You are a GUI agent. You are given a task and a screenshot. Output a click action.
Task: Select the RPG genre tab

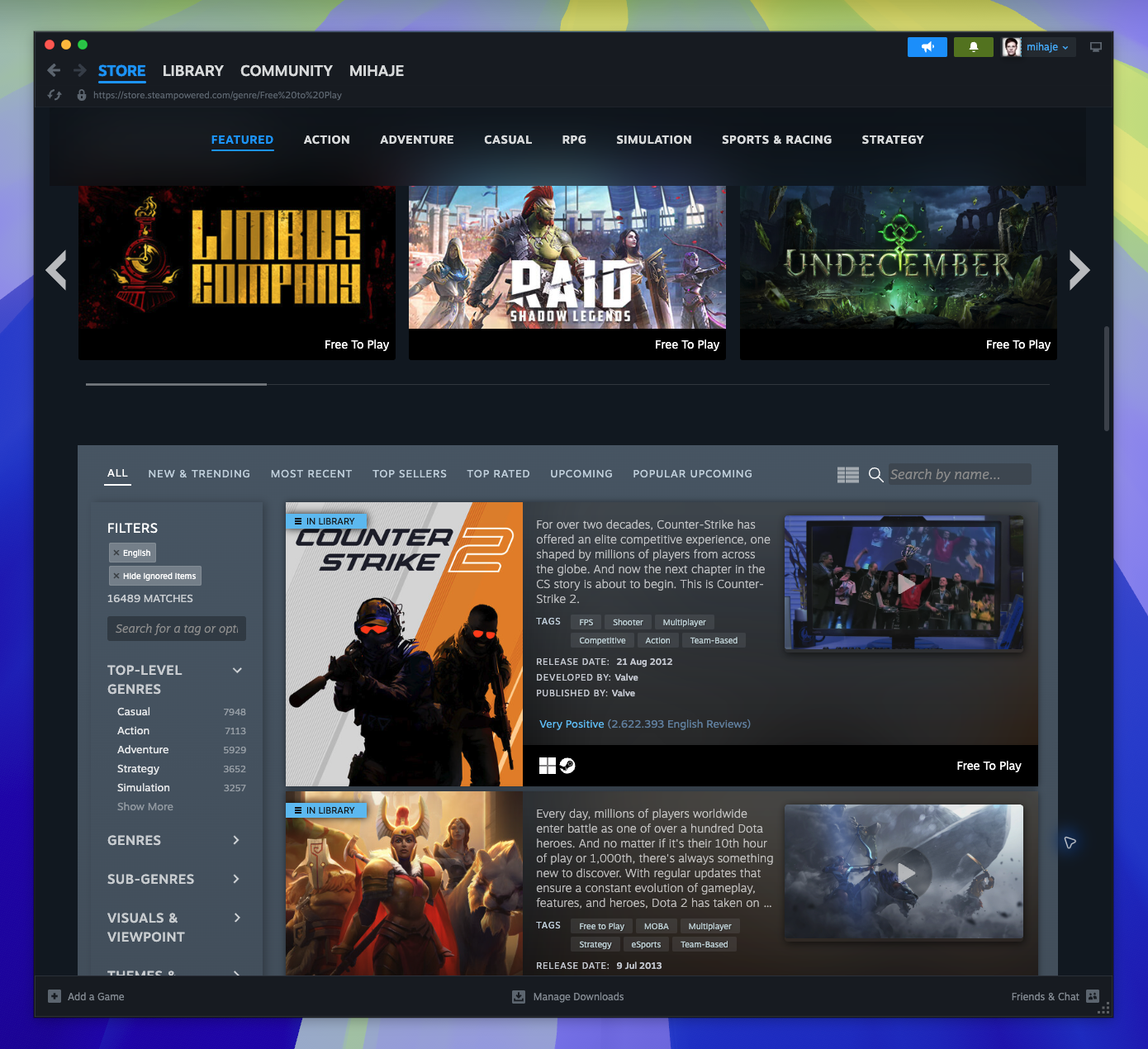click(574, 140)
